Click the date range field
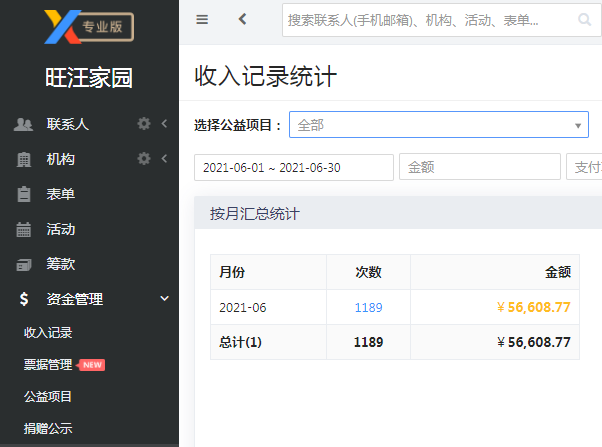The image size is (602, 447). tap(294, 167)
